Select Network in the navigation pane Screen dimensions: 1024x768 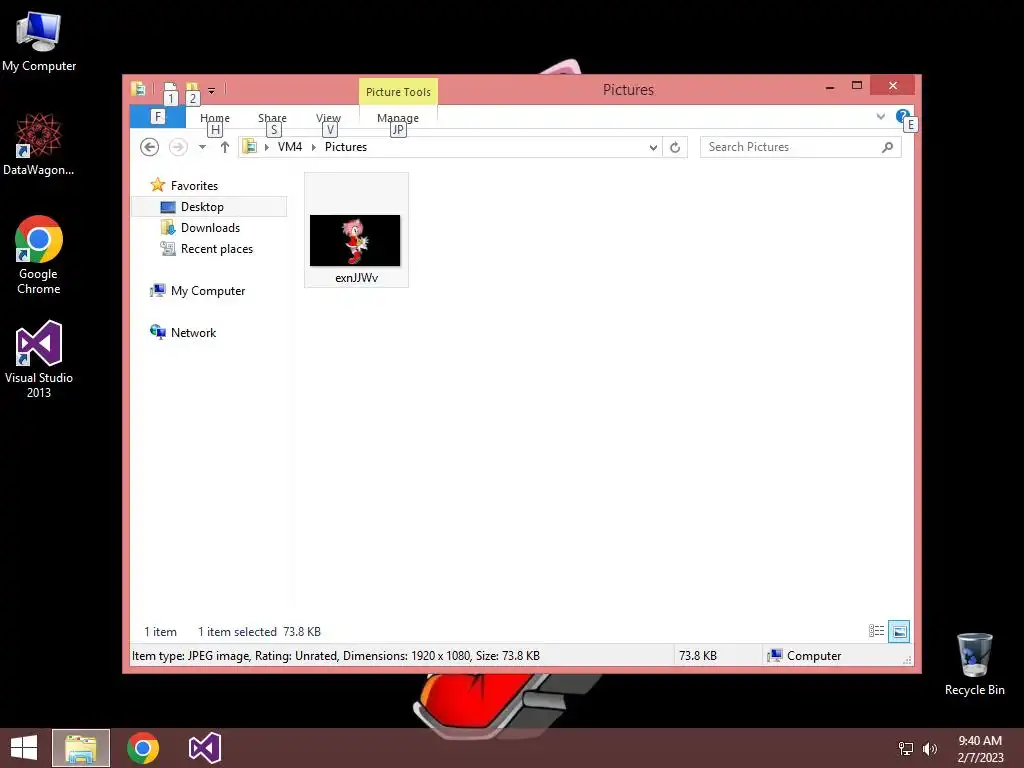click(193, 332)
